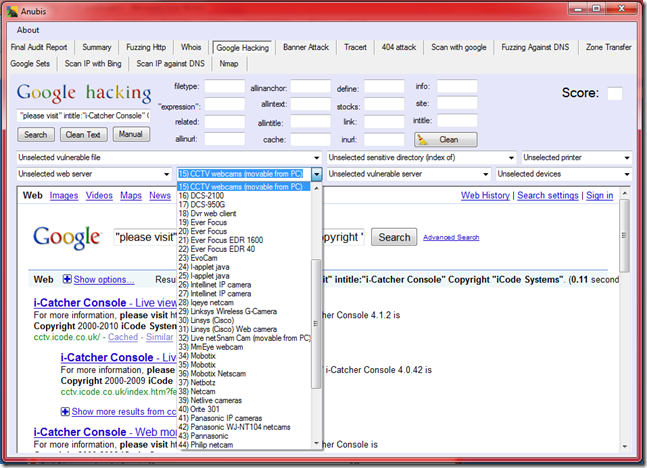
Task: Go to the Tracert tab
Action: tap(355, 47)
